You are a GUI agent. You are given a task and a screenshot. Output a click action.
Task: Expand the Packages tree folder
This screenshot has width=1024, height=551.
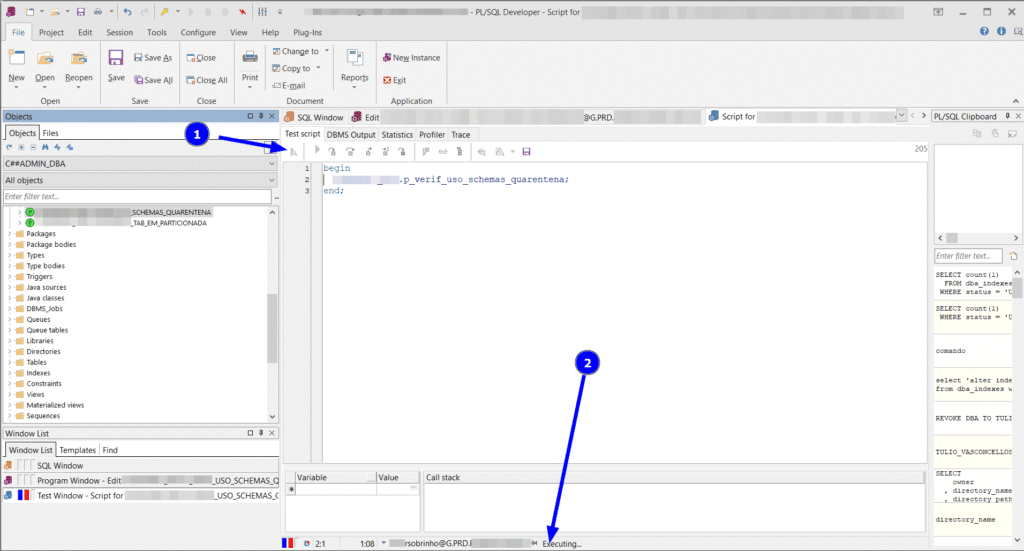[x=10, y=234]
